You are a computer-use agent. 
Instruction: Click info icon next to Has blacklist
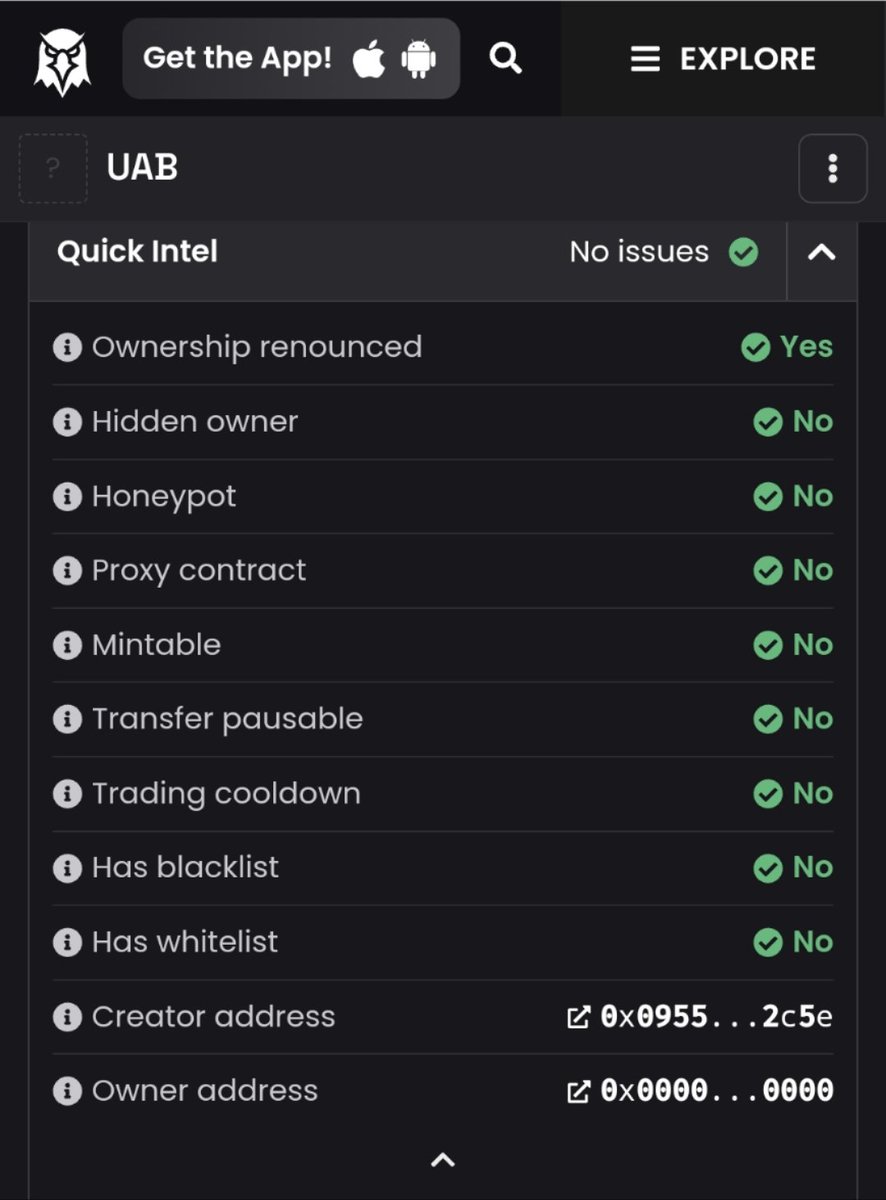point(67,868)
